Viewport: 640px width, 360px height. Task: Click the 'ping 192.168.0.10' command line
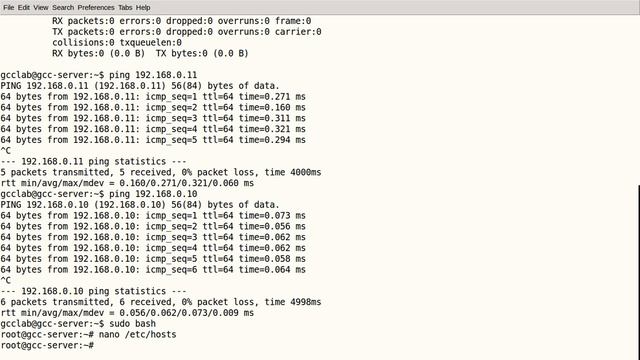click(x=99, y=194)
